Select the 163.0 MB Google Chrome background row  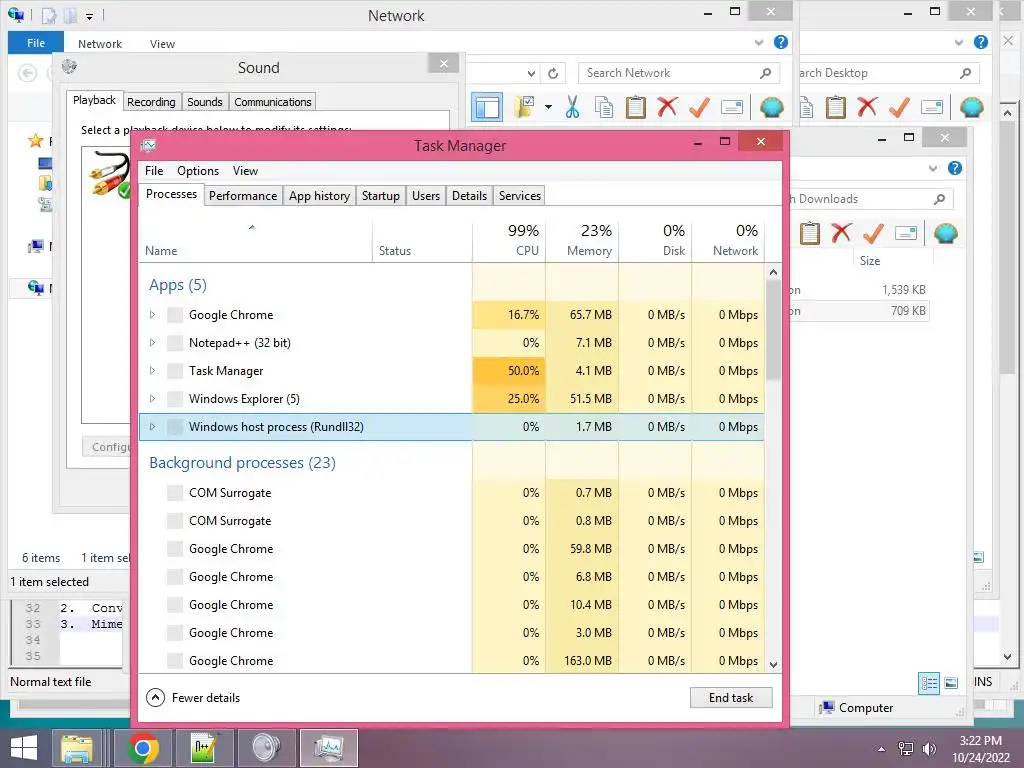pos(451,661)
